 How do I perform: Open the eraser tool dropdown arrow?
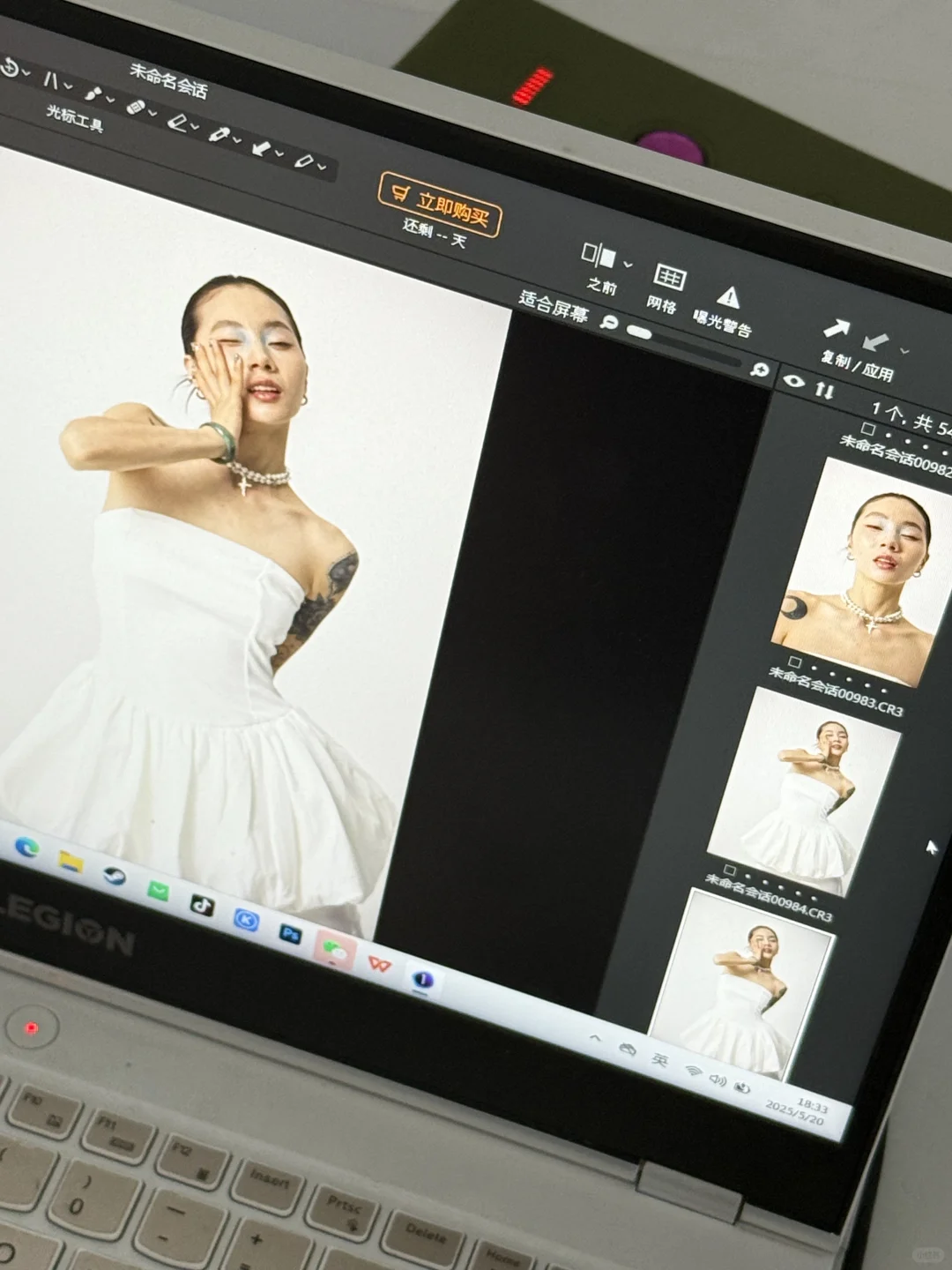pos(195,126)
